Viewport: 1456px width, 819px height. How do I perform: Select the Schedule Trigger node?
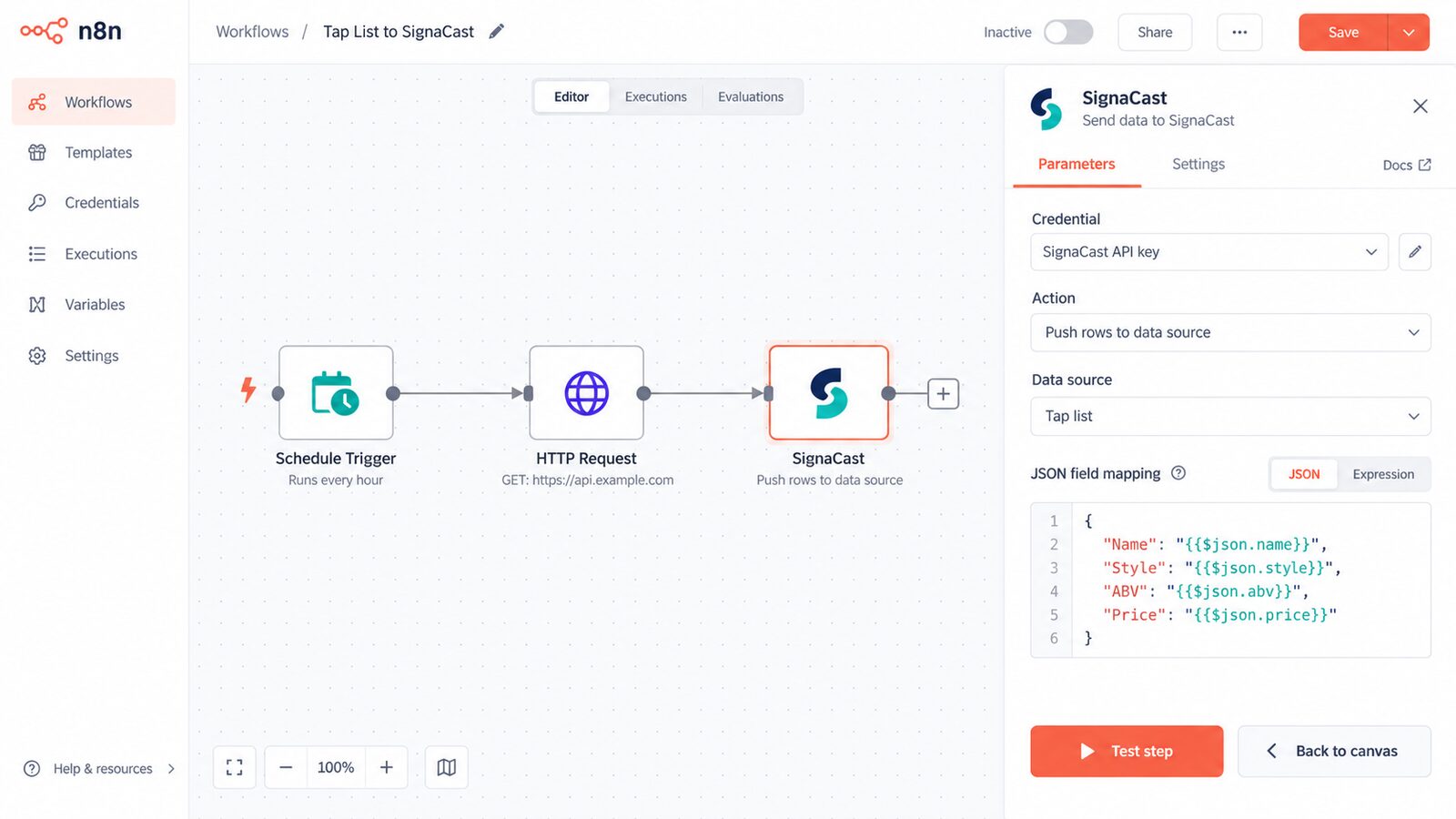[336, 393]
